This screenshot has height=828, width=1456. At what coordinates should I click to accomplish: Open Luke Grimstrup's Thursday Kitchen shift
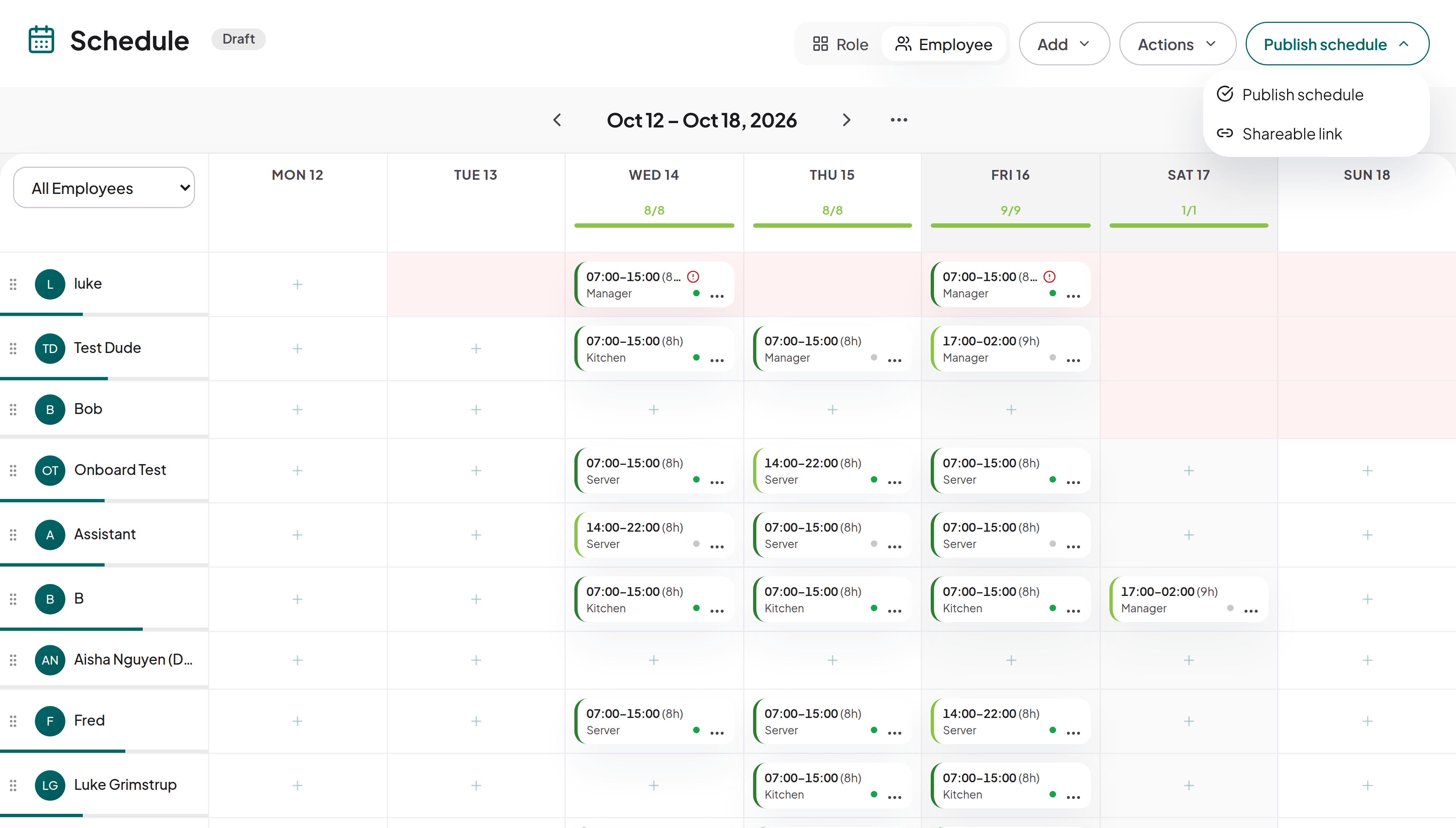[x=832, y=786]
